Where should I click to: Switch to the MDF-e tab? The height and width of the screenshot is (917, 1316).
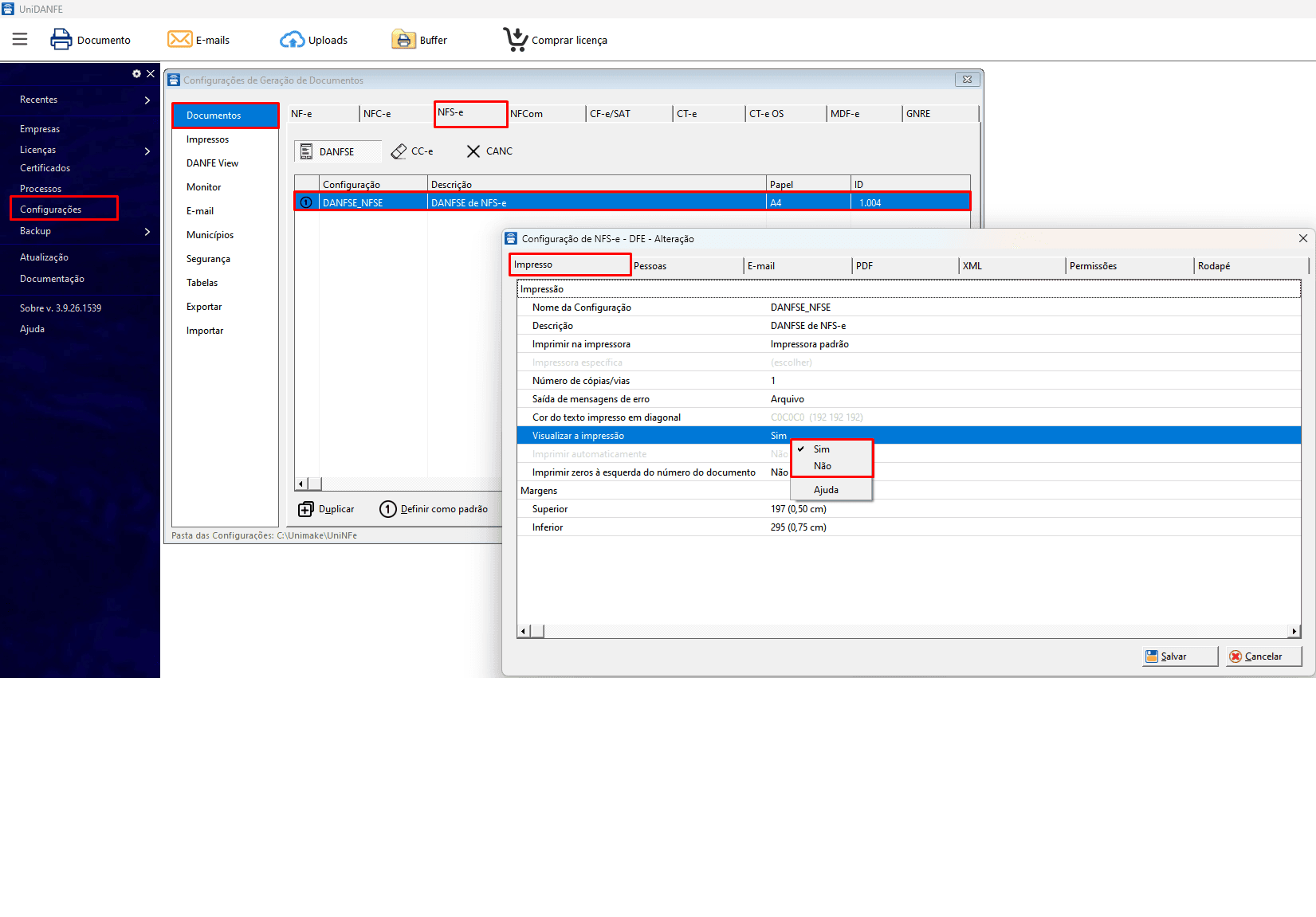pyautogui.click(x=864, y=114)
